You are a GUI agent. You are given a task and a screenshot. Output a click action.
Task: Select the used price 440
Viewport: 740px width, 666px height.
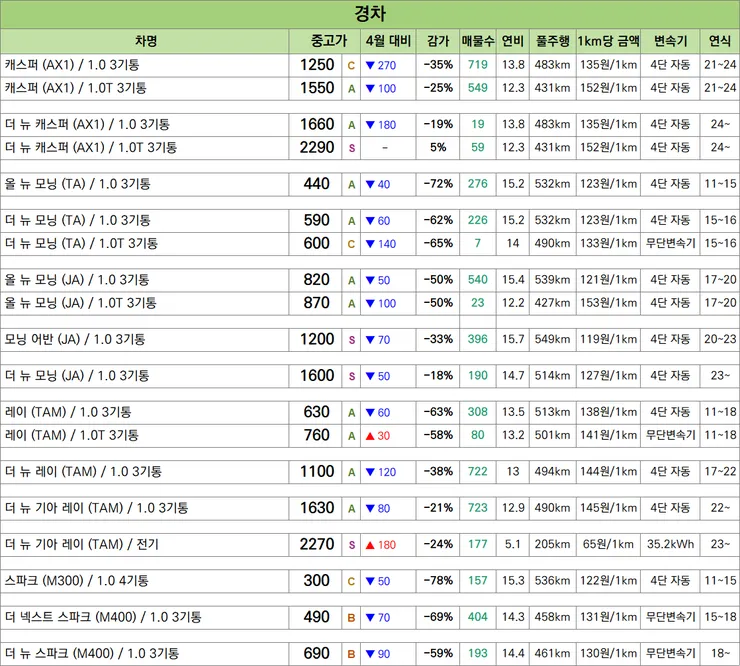tap(316, 184)
